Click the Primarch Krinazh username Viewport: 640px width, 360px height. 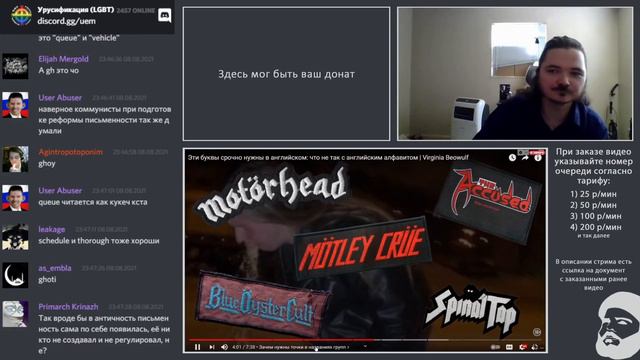68,307
